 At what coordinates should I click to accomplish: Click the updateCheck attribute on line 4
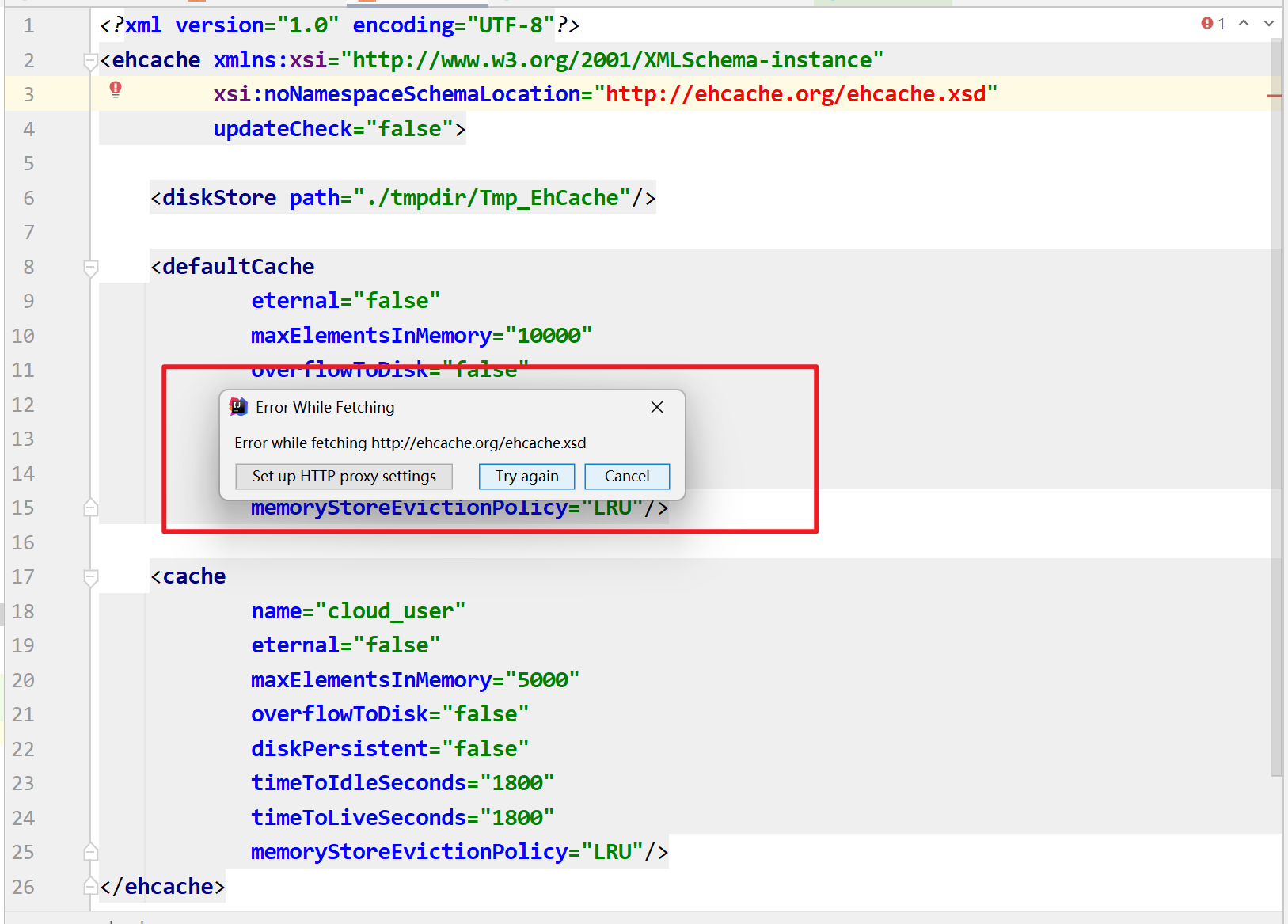282,128
